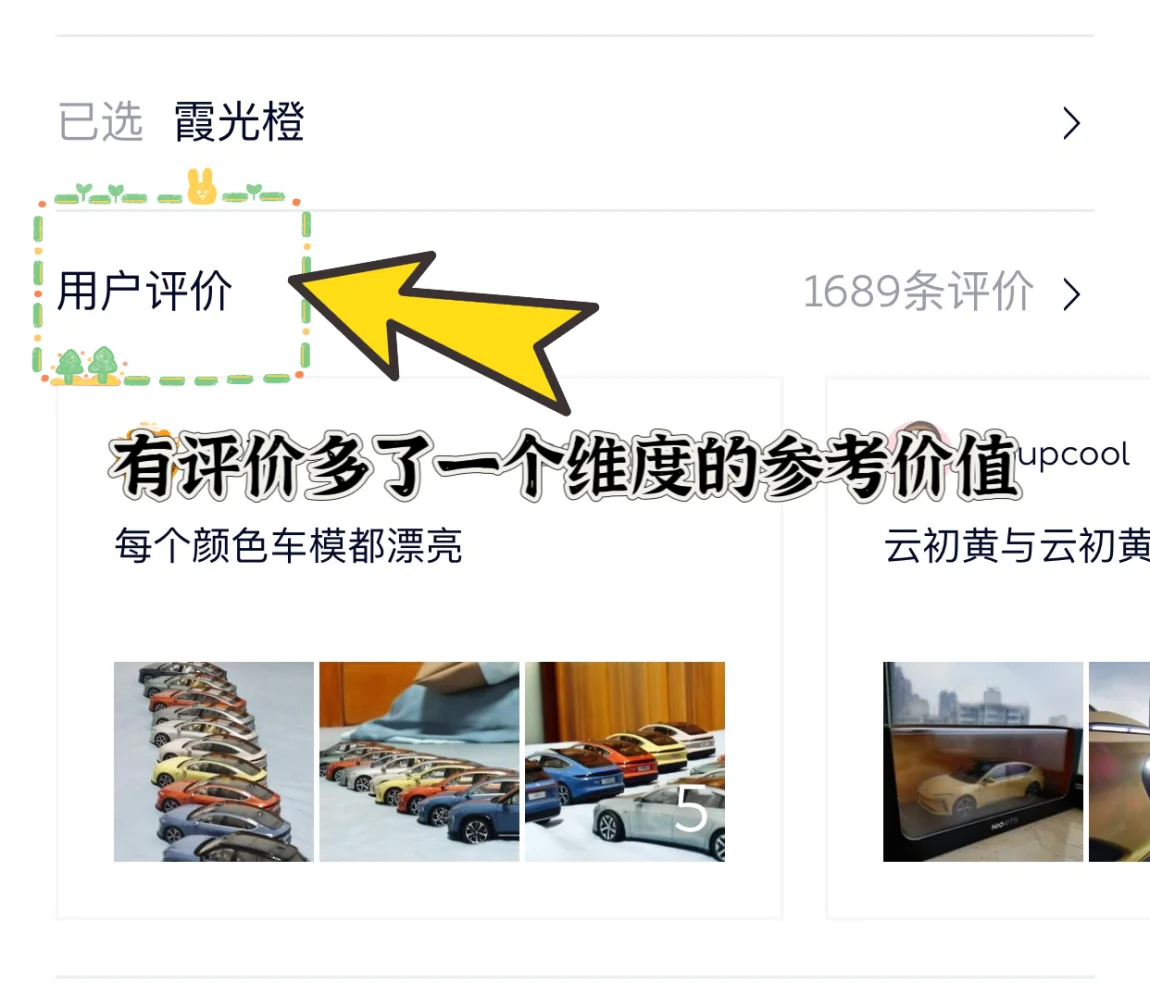
Task: Open the first review photo of lined-up car models
Action: pyautogui.click(x=213, y=761)
